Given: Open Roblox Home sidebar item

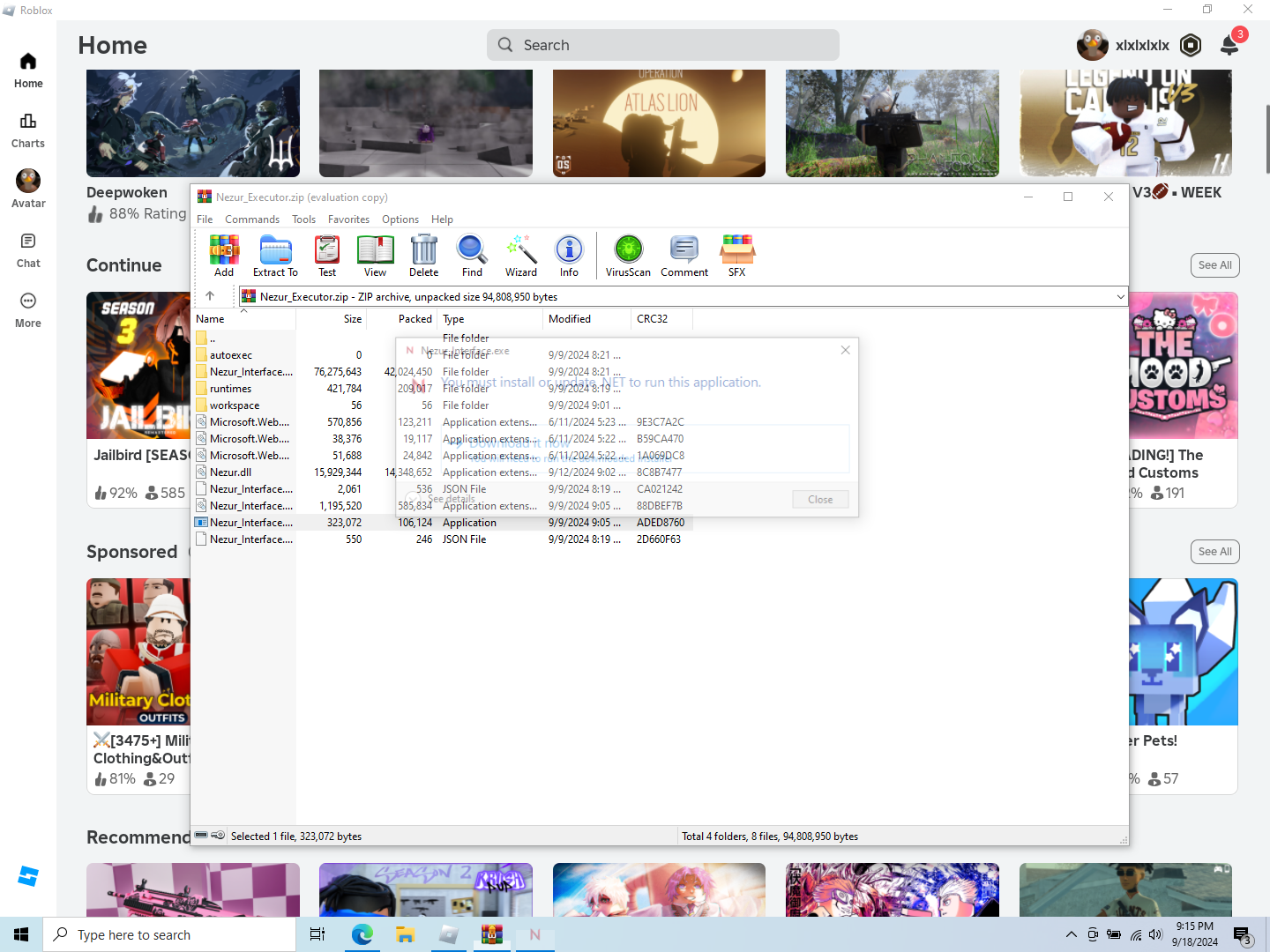Looking at the screenshot, I should [x=28, y=71].
